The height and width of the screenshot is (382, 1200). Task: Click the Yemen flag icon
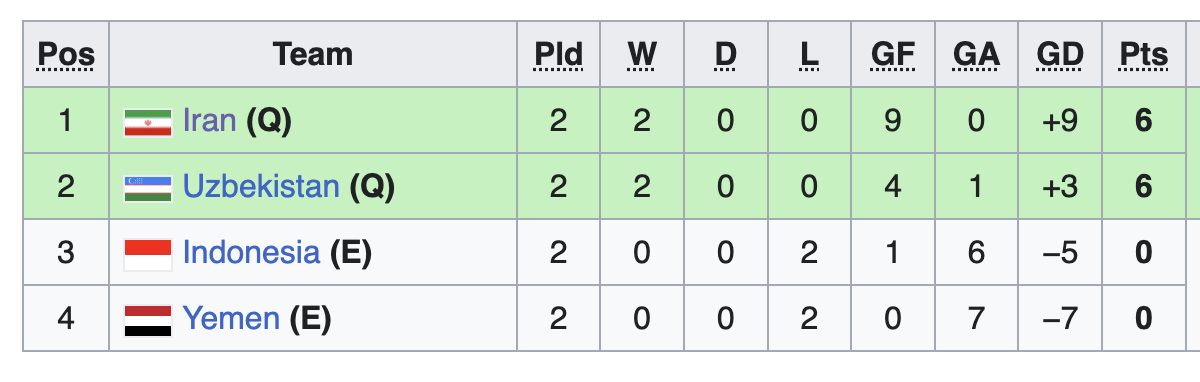[x=148, y=319]
